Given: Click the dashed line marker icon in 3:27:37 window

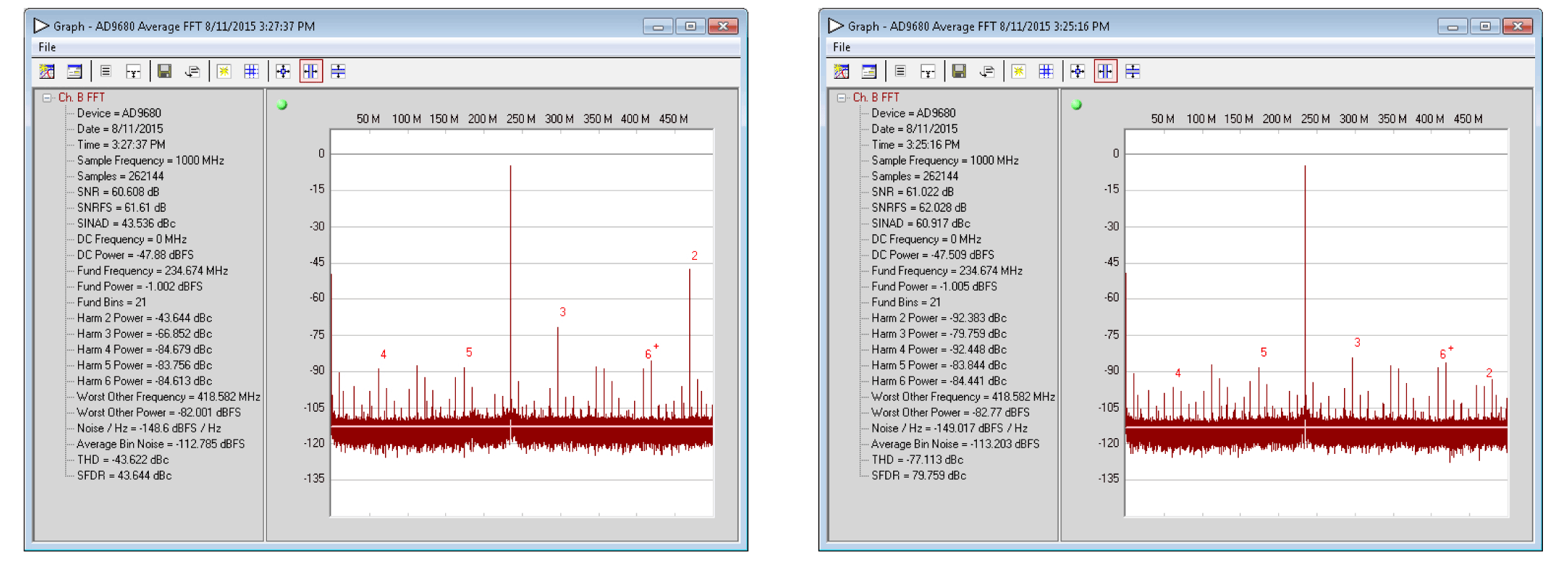Looking at the screenshot, I should pos(133,71).
